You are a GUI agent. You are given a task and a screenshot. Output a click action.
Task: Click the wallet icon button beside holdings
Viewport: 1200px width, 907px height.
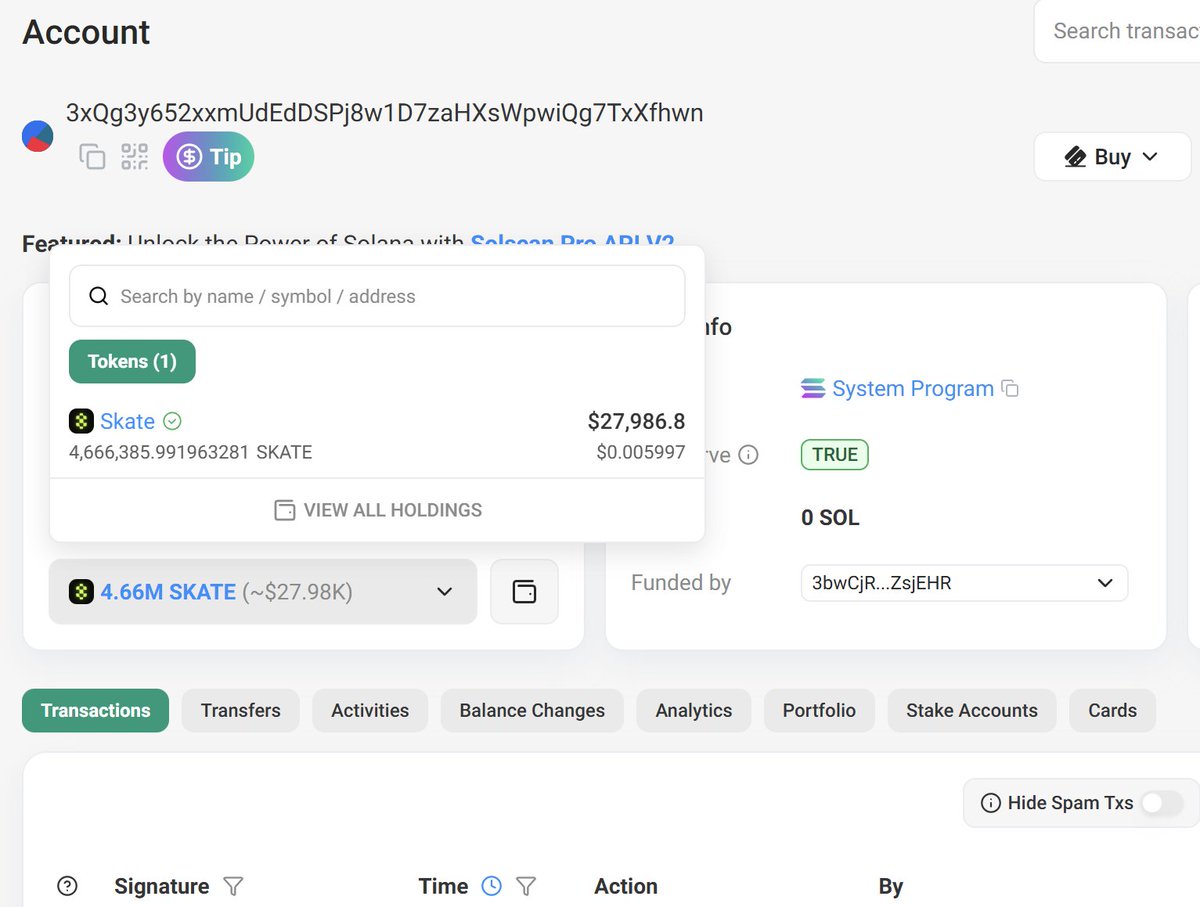click(524, 592)
